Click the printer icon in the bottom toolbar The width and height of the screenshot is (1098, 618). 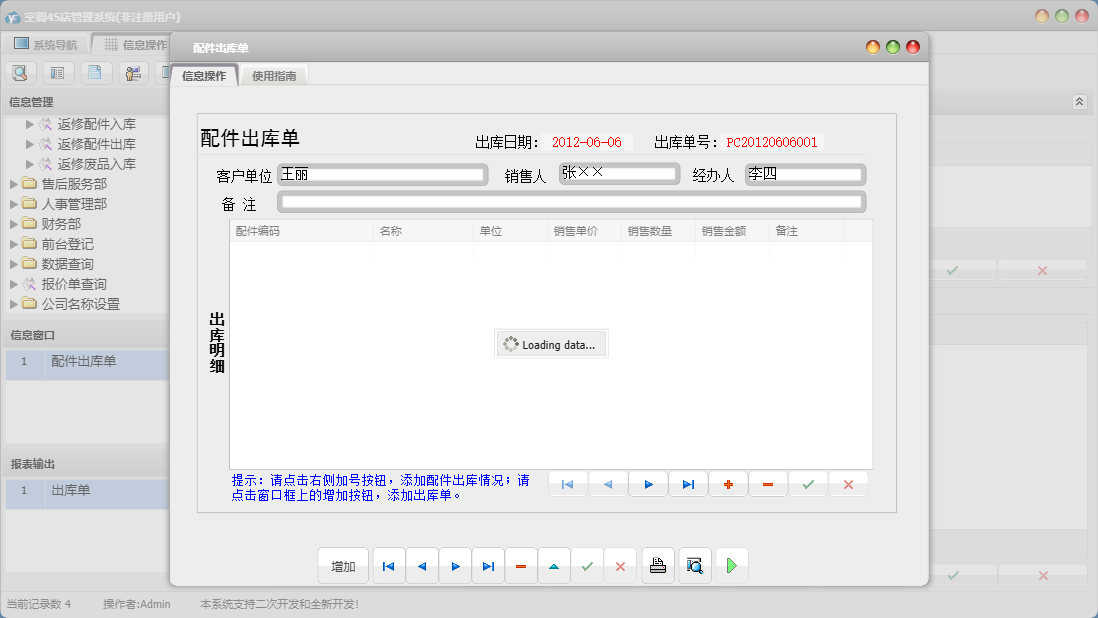click(x=657, y=566)
